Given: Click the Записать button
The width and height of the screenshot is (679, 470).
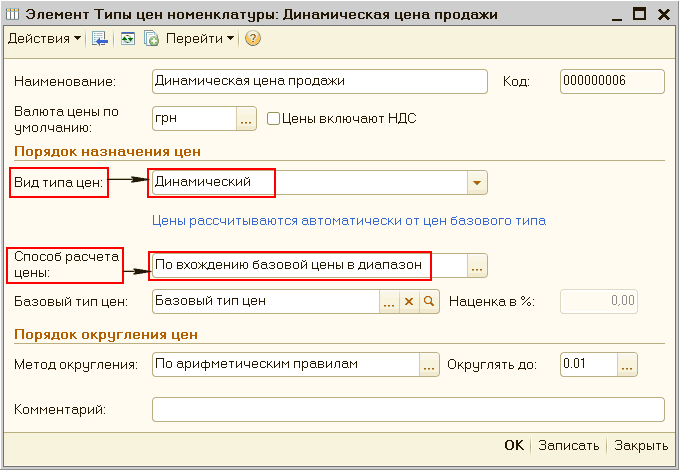Looking at the screenshot, I should [x=568, y=446].
